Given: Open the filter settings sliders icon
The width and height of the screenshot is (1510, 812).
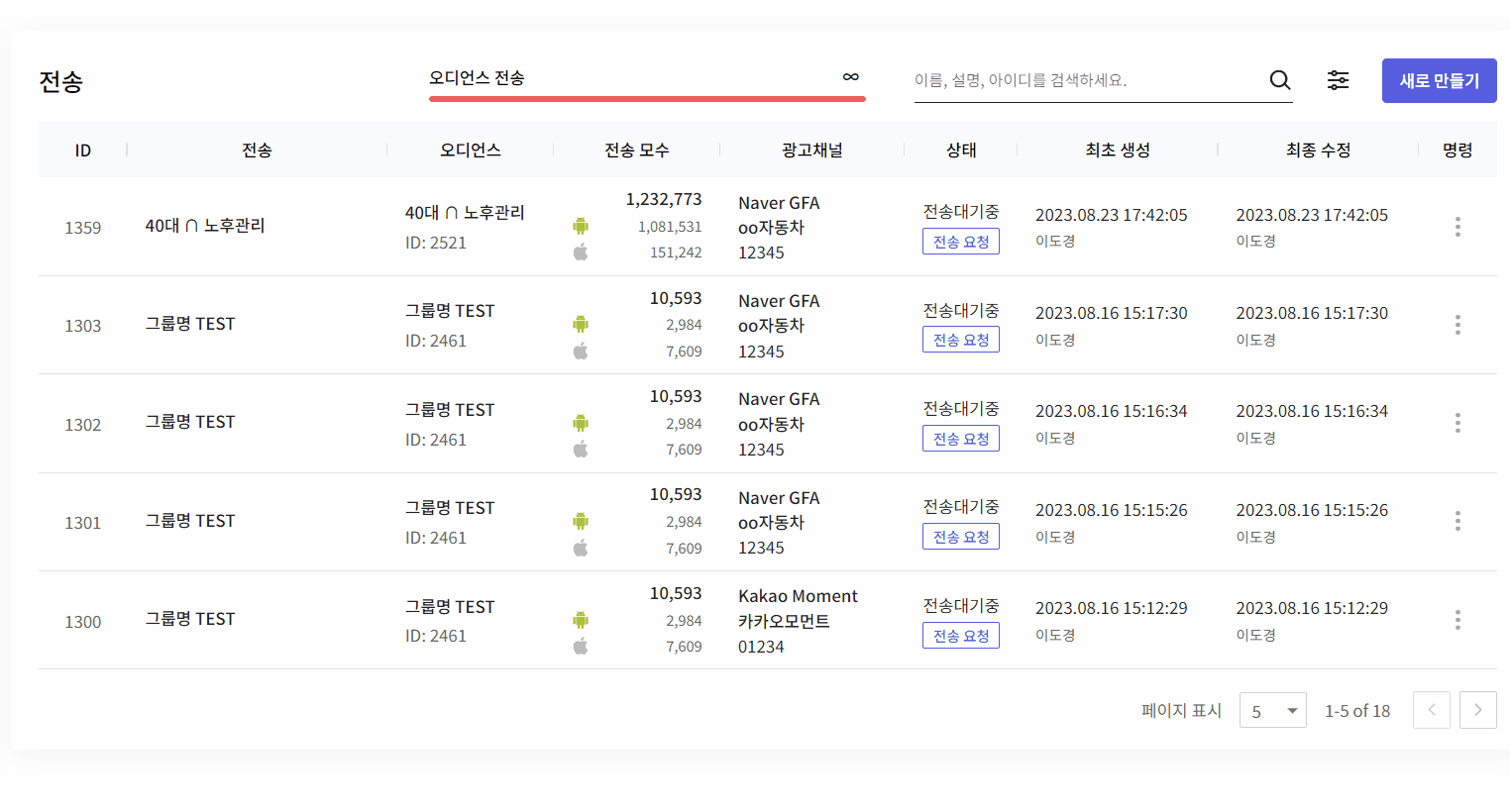Looking at the screenshot, I should pyautogui.click(x=1338, y=80).
